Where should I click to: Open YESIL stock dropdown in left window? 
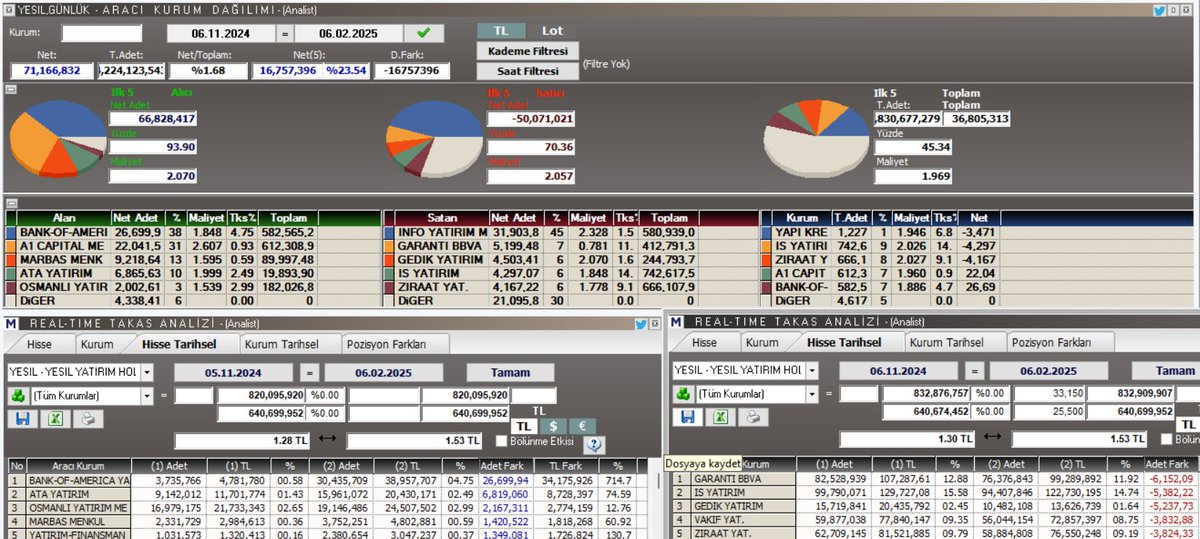[x=148, y=371]
